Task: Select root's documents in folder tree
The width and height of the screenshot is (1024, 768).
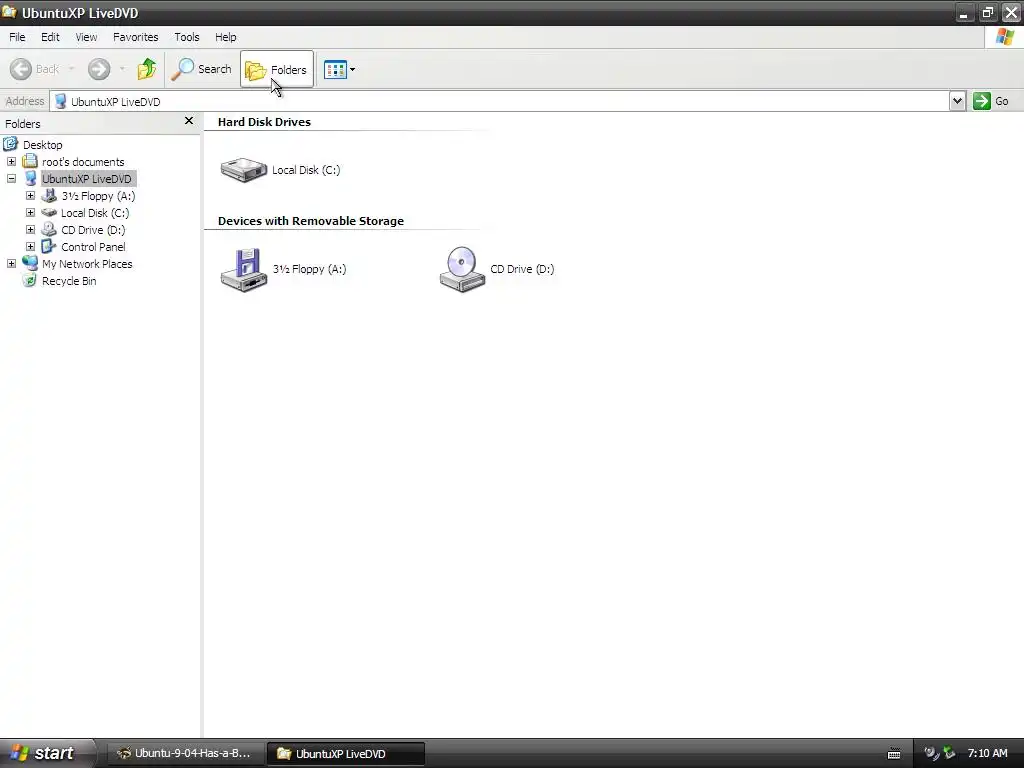Action: click(83, 162)
